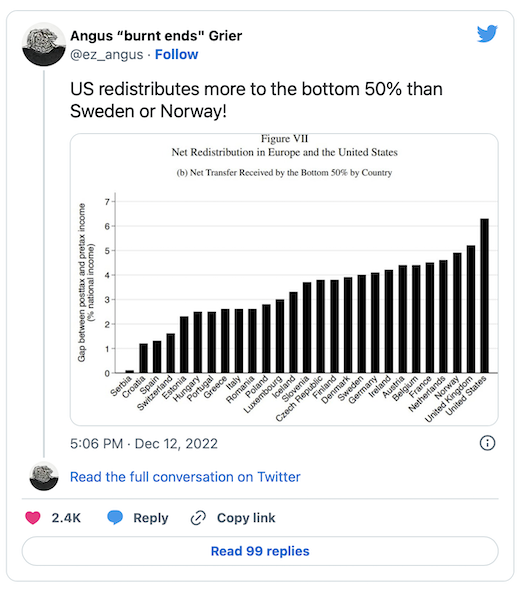Read the full conversation on Twitter
Image resolution: width=525 pixels, height=589 pixels.
[185, 477]
